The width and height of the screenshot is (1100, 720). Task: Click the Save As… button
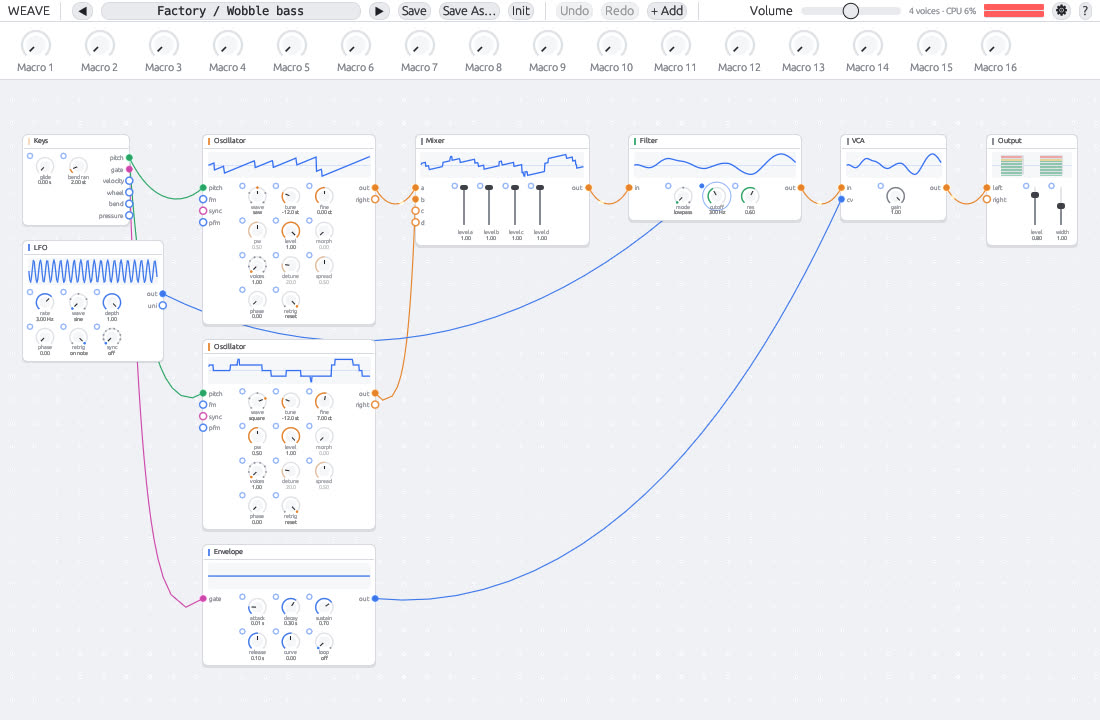pos(469,11)
